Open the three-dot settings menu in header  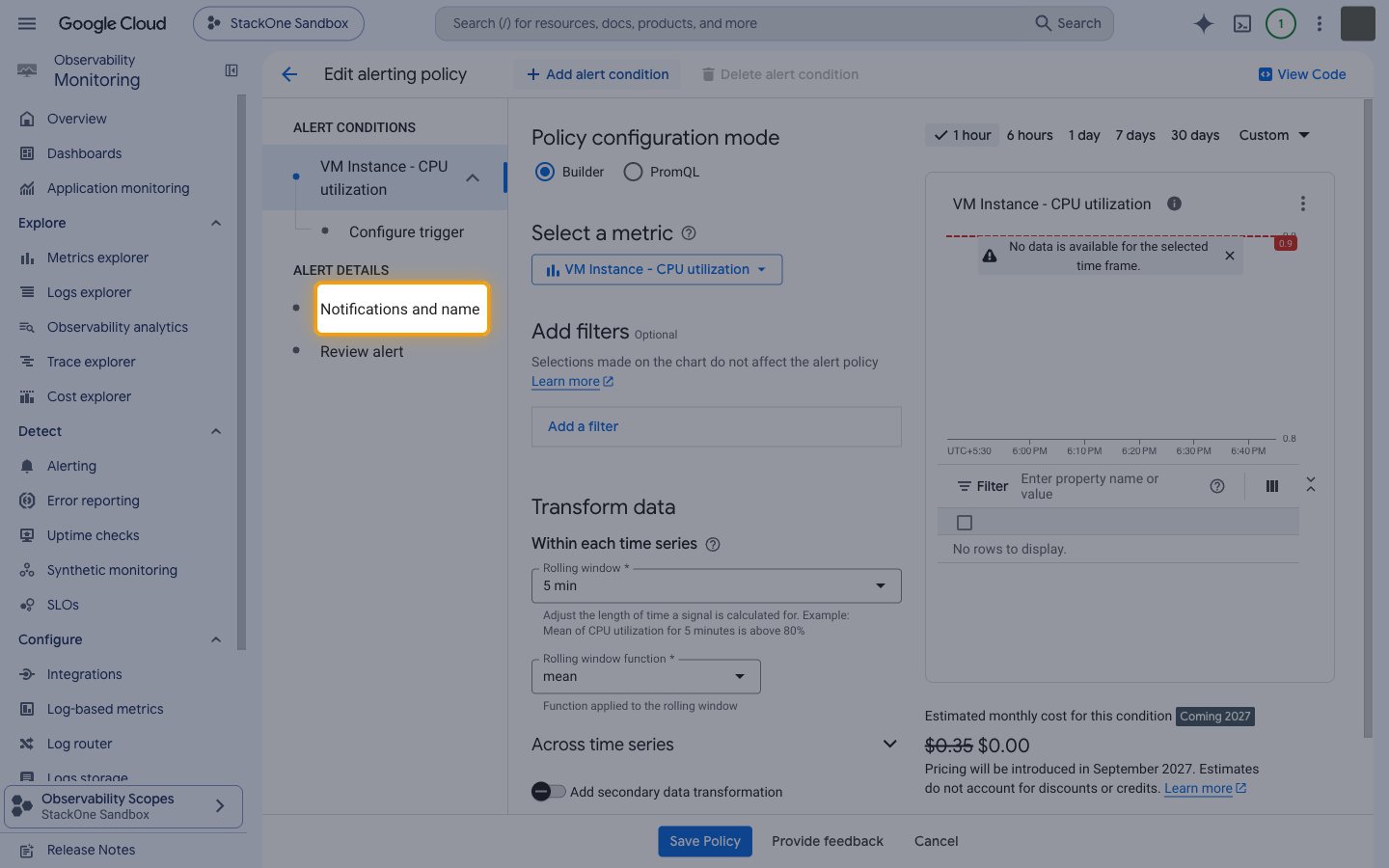[1320, 23]
